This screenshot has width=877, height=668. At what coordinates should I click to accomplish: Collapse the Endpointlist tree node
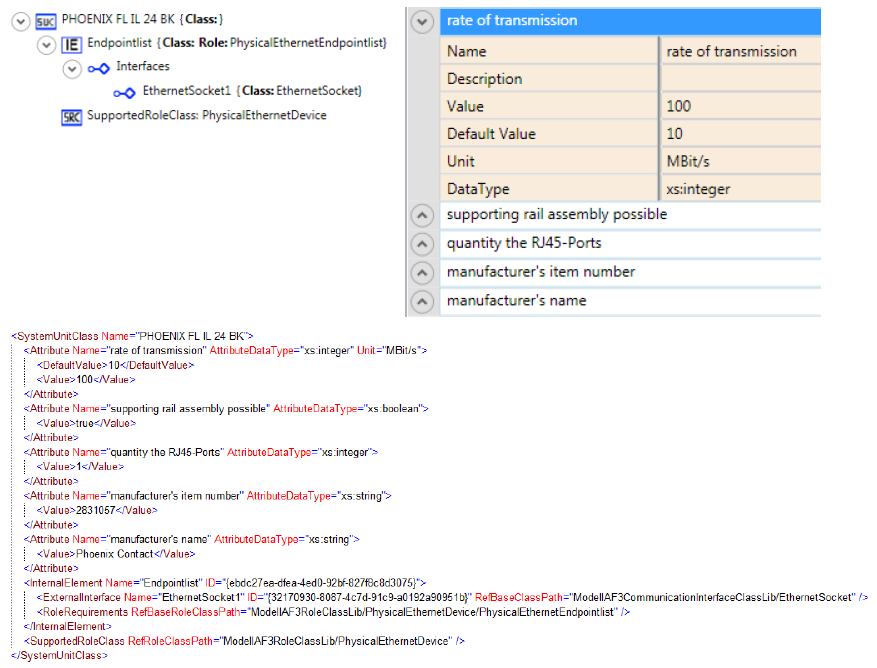46,44
